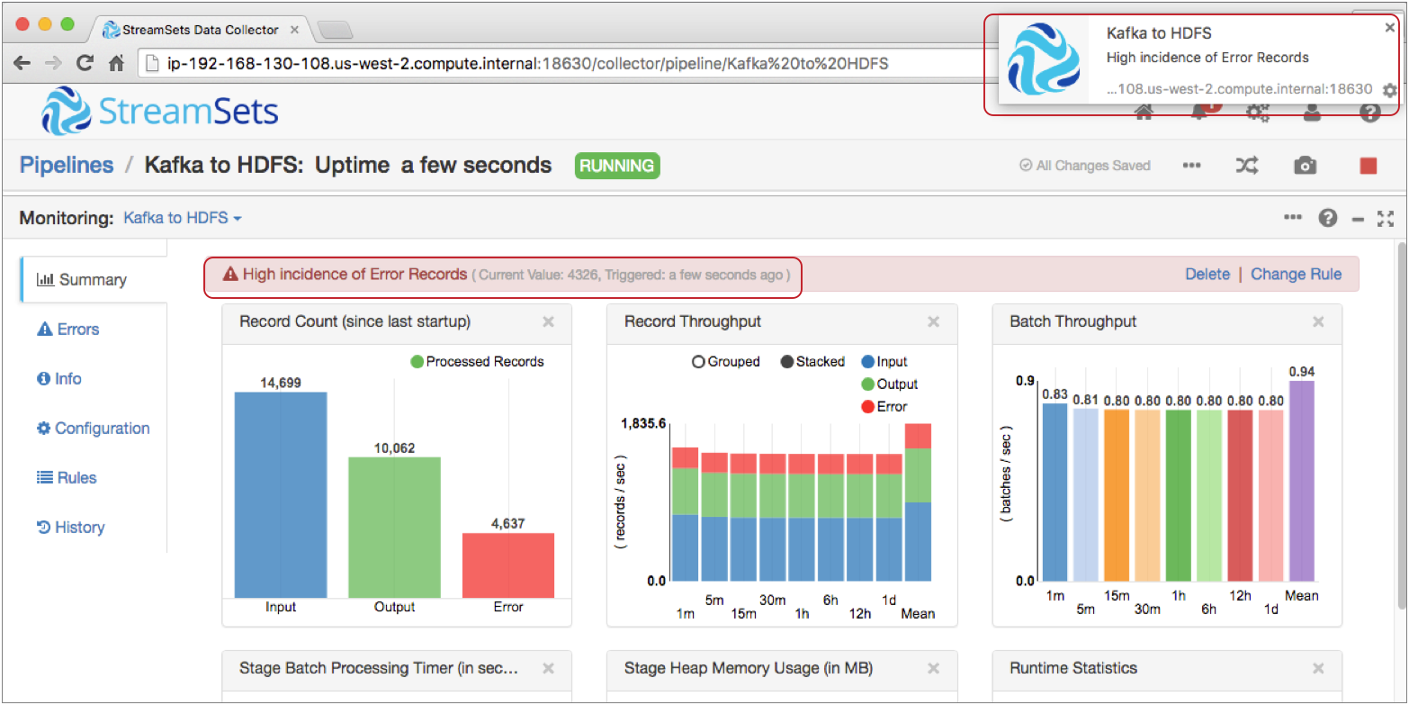The height and width of the screenshot is (705, 1409).
Task: Expand the monitoring panel ellipsis menu
Action: click(1293, 218)
